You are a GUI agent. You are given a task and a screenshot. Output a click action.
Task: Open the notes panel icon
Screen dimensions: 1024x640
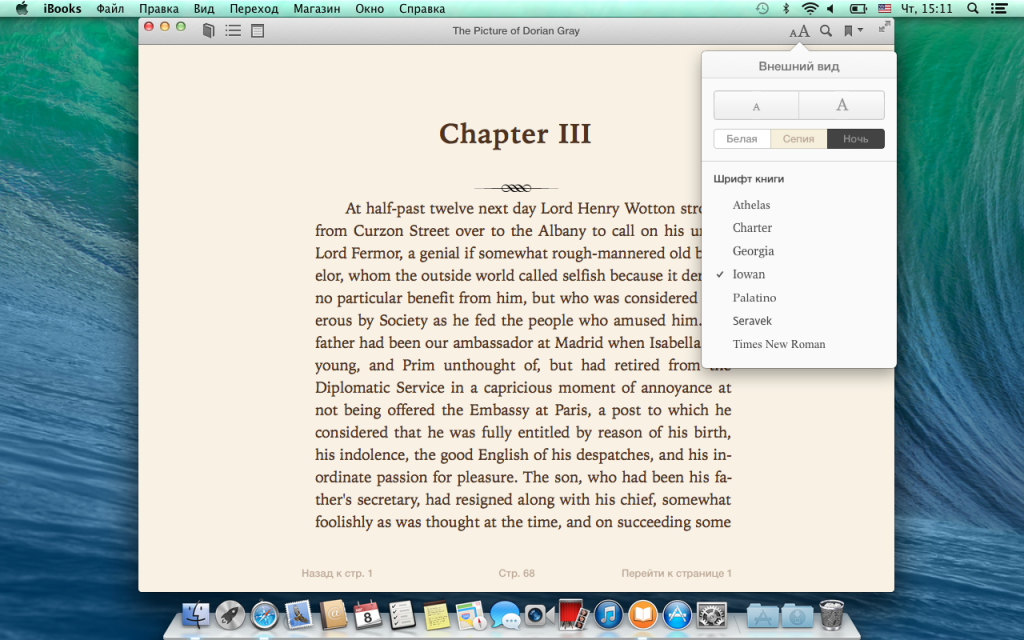(x=258, y=31)
